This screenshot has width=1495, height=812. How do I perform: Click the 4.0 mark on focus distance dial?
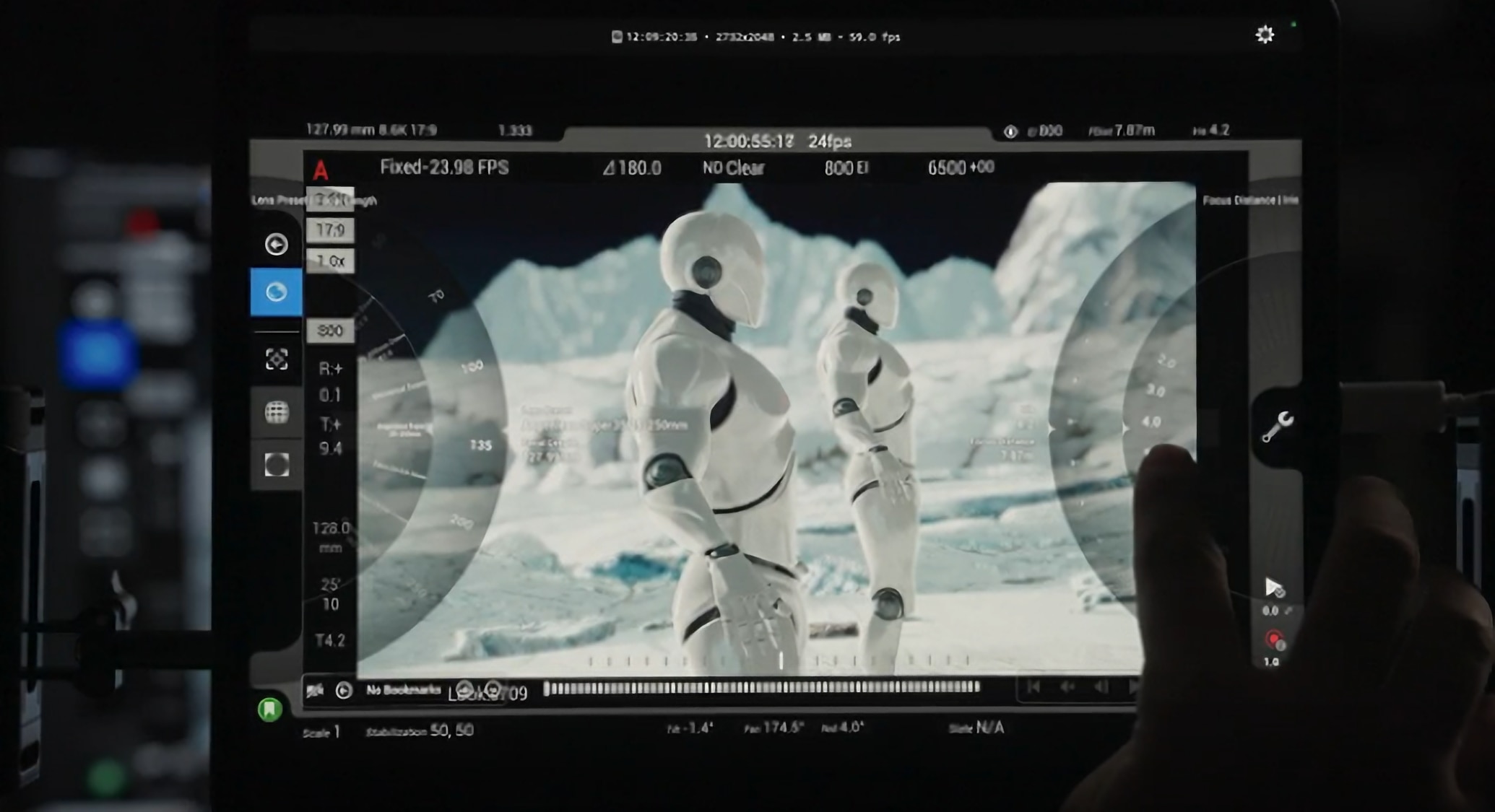tap(1151, 422)
